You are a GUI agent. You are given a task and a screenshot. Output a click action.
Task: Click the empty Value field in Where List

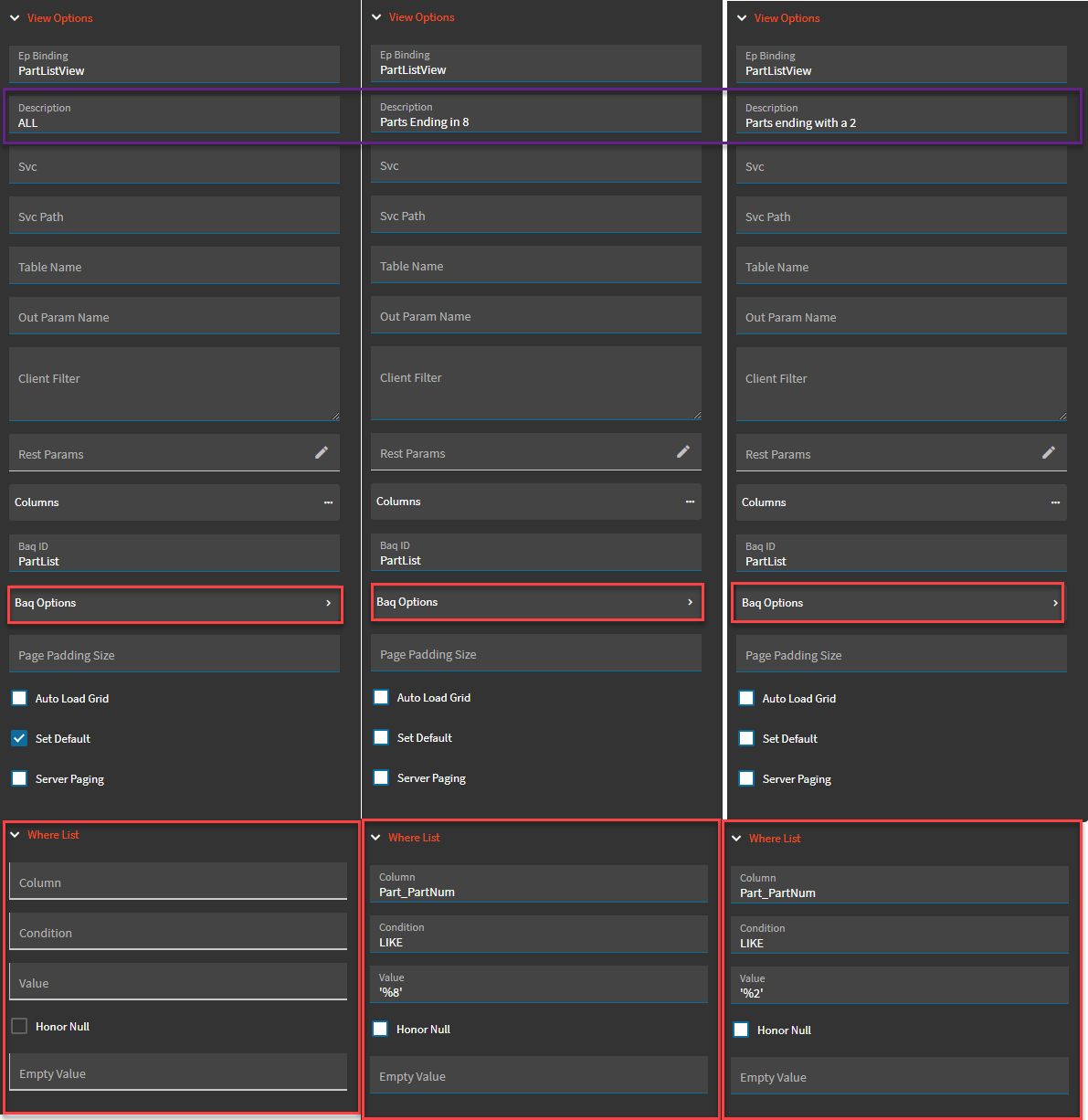178,982
